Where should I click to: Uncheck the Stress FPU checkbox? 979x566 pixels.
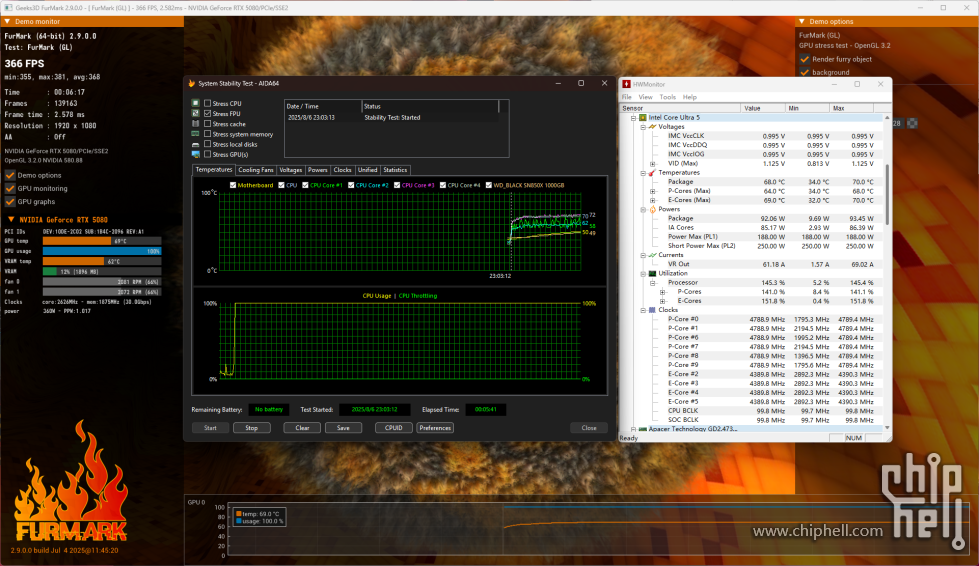point(208,114)
